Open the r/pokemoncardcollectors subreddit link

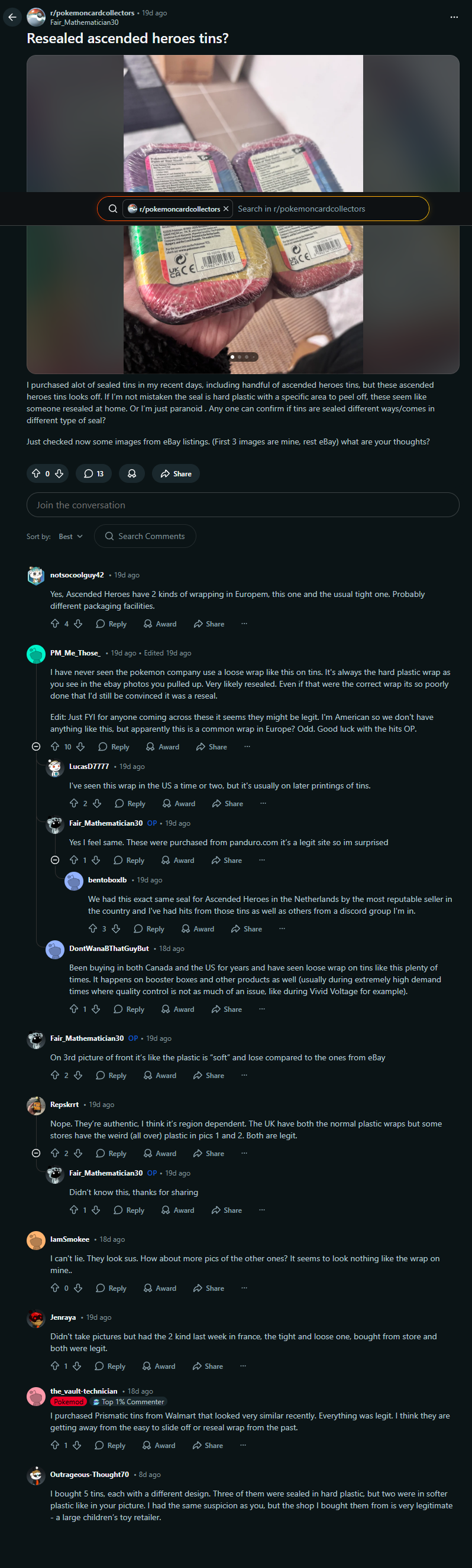92,13
